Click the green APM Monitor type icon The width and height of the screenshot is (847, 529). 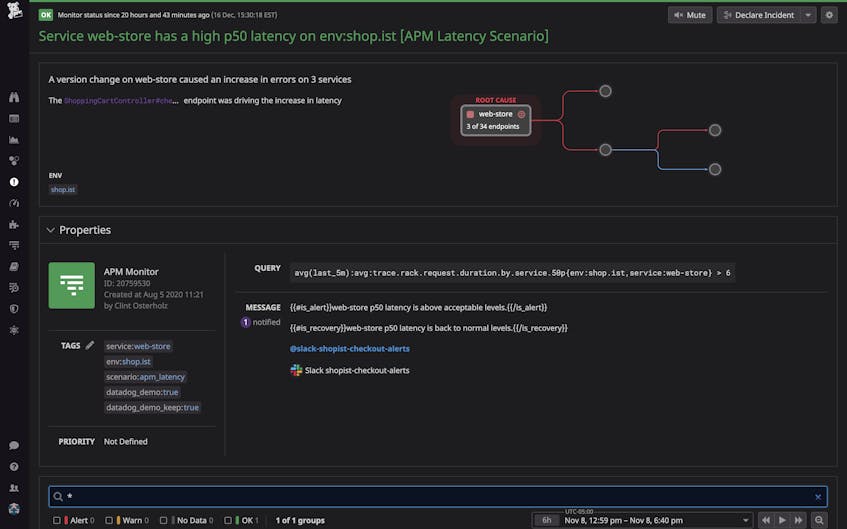coord(71,285)
